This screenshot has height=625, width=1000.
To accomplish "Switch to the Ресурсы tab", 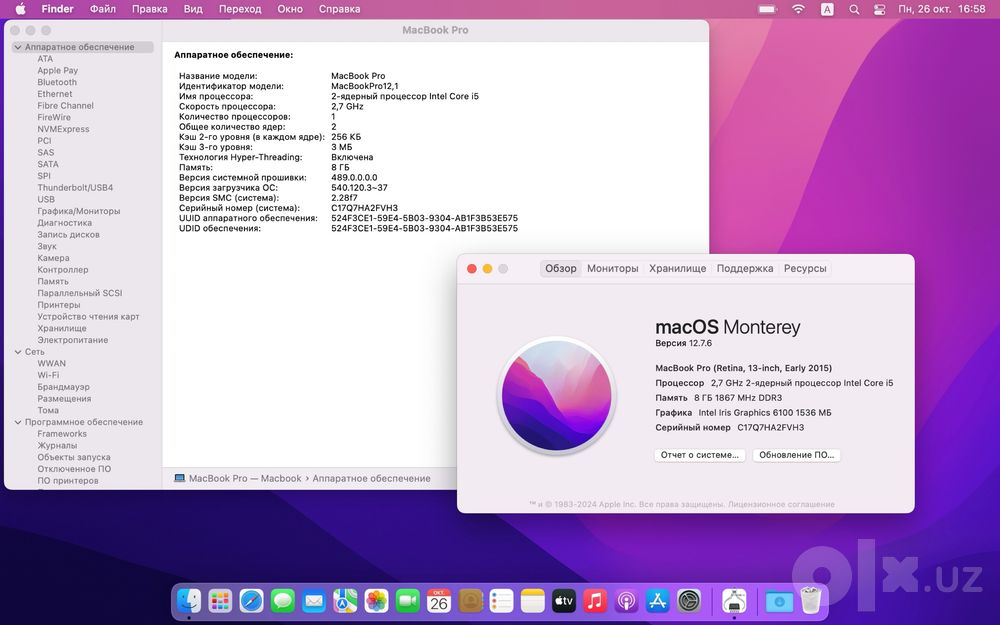I will coord(805,268).
